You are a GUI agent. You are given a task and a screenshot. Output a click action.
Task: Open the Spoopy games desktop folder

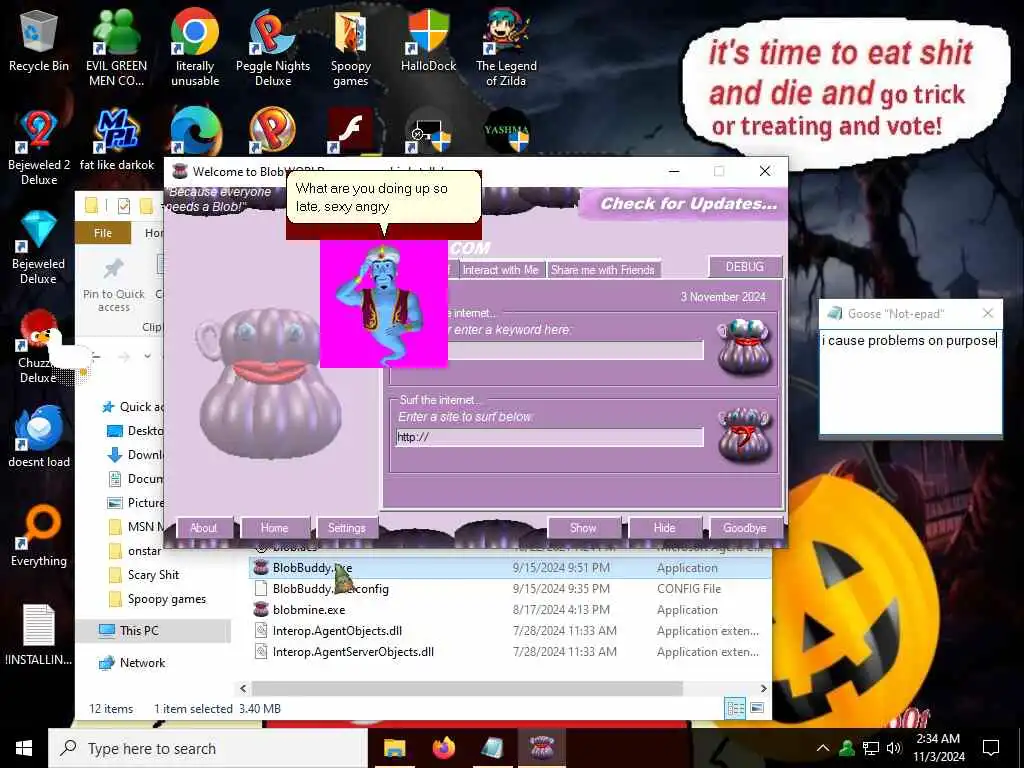coord(351,47)
